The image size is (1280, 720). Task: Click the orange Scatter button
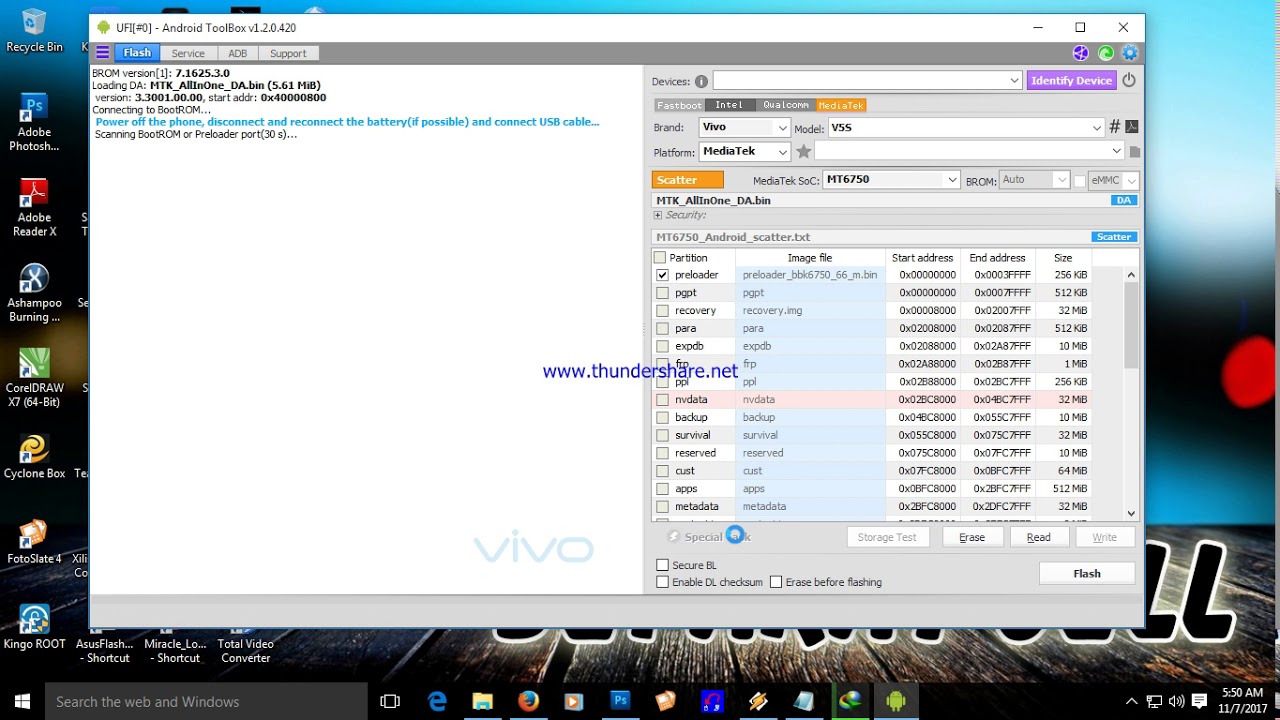coord(687,180)
